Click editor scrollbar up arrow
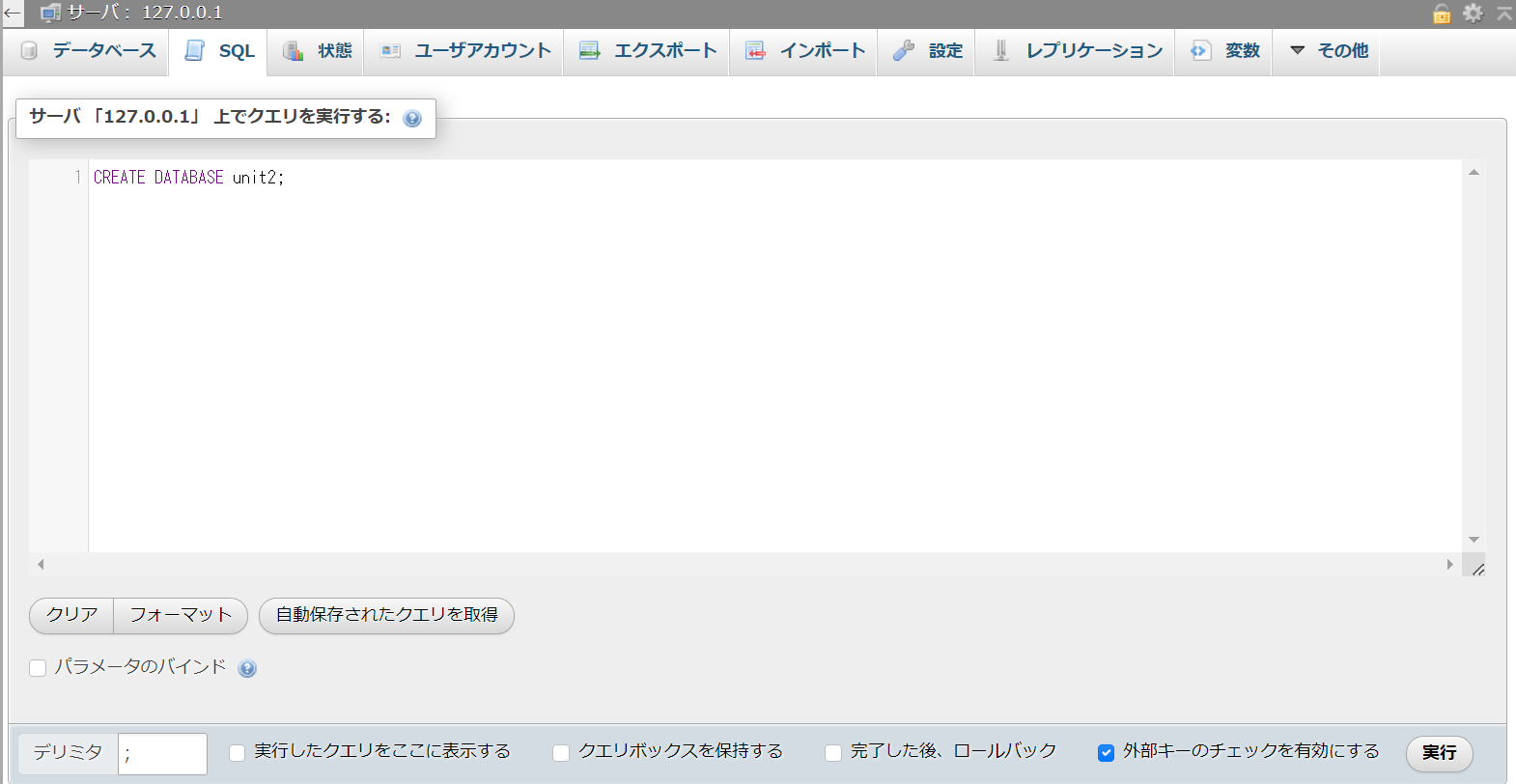This screenshot has width=1516, height=784. click(1474, 172)
